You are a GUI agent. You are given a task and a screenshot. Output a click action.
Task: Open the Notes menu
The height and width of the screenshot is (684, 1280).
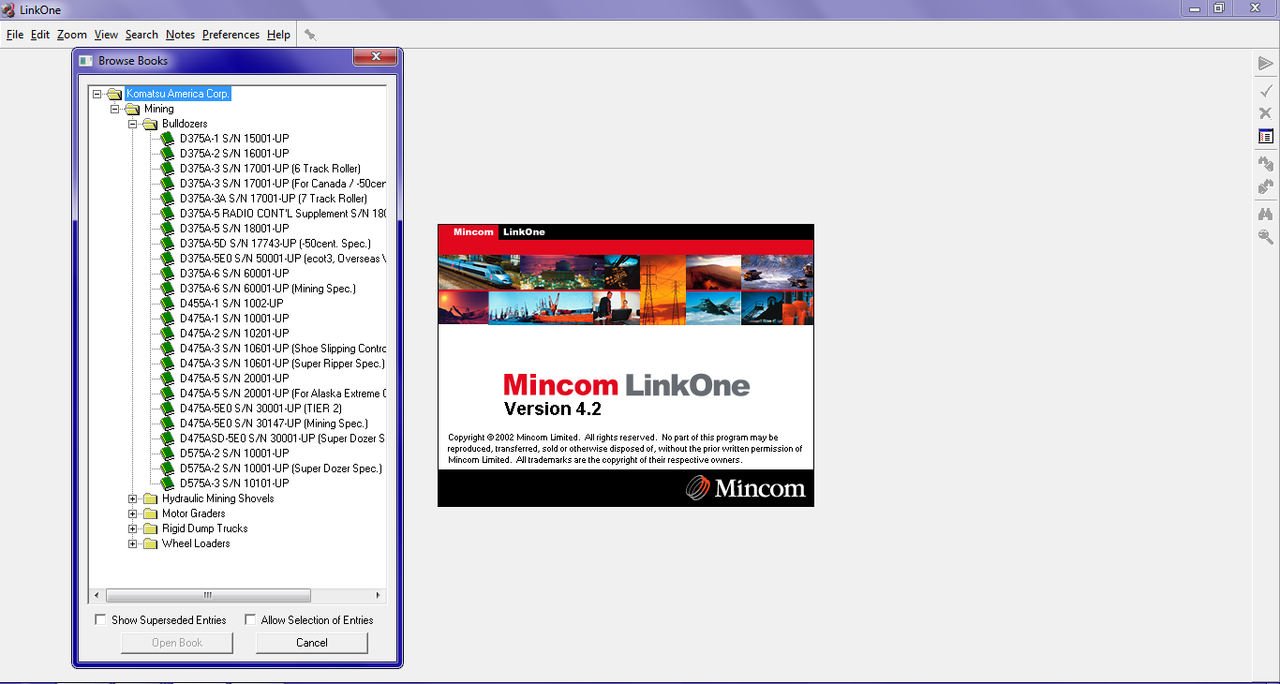click(180, 34)
